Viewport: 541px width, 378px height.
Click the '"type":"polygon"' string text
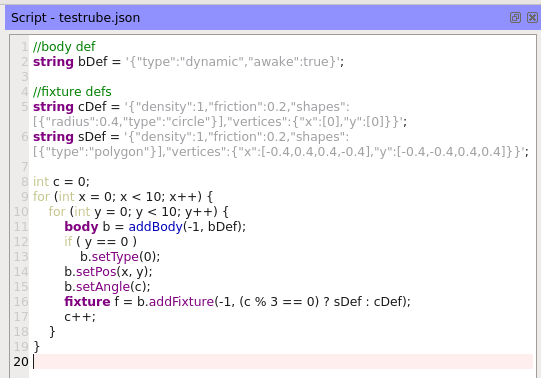click(x=99, y=152)
